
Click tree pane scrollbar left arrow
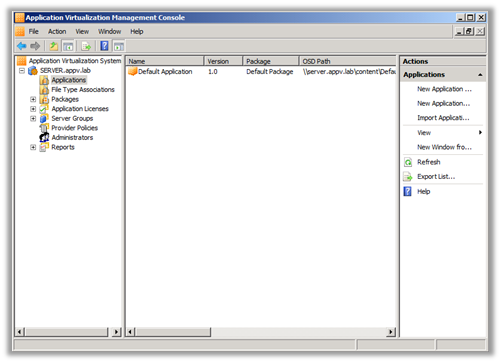point(20,332)
